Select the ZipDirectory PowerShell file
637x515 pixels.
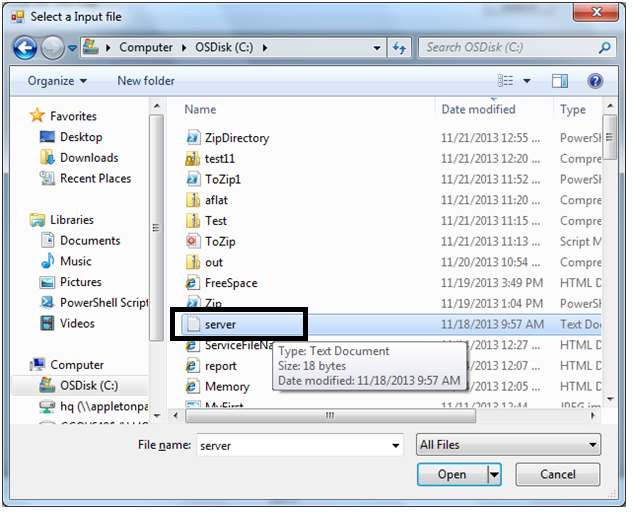(x=237, y=138)
